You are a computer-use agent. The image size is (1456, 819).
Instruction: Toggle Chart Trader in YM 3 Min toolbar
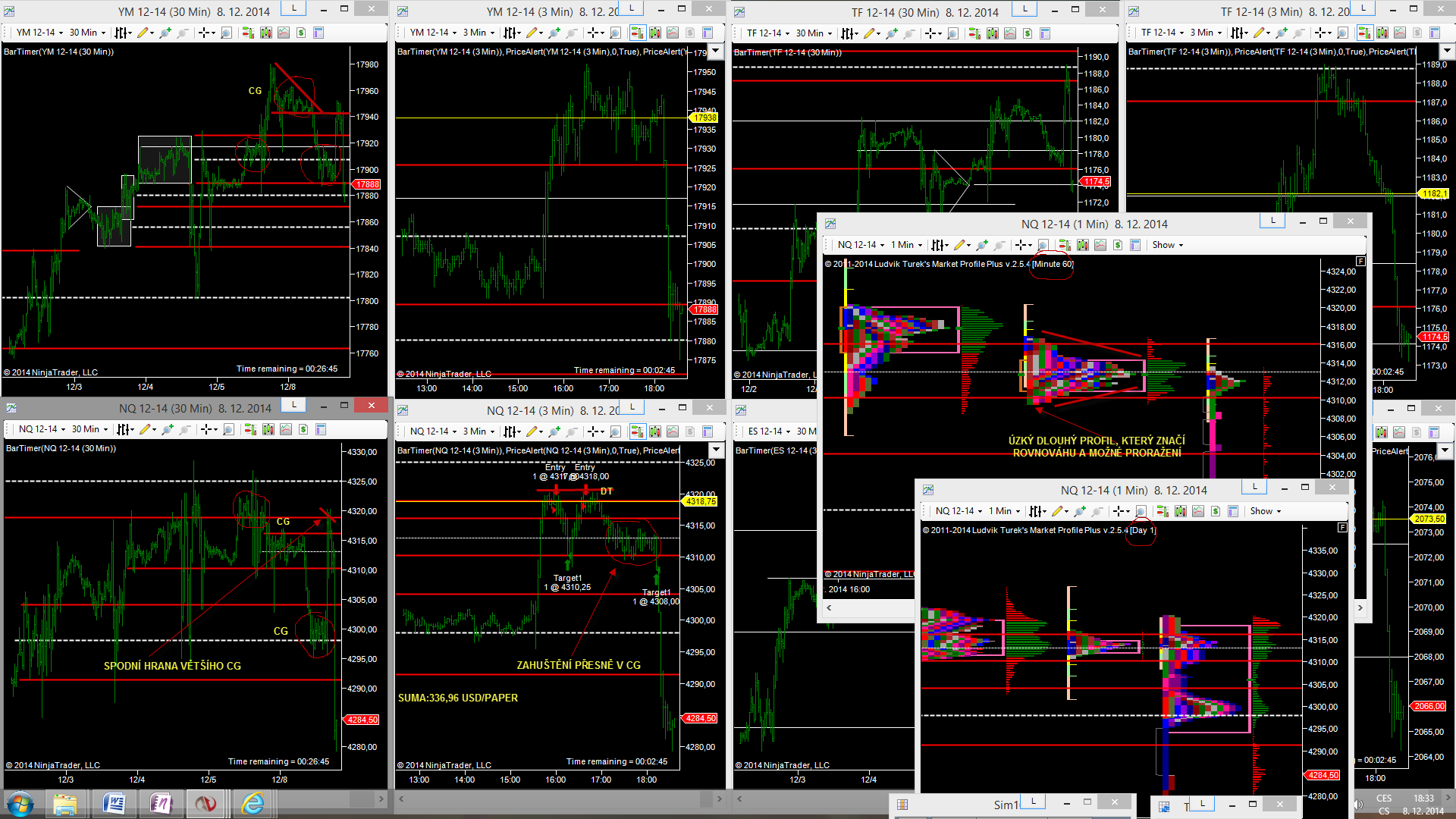tap(636, 33)
